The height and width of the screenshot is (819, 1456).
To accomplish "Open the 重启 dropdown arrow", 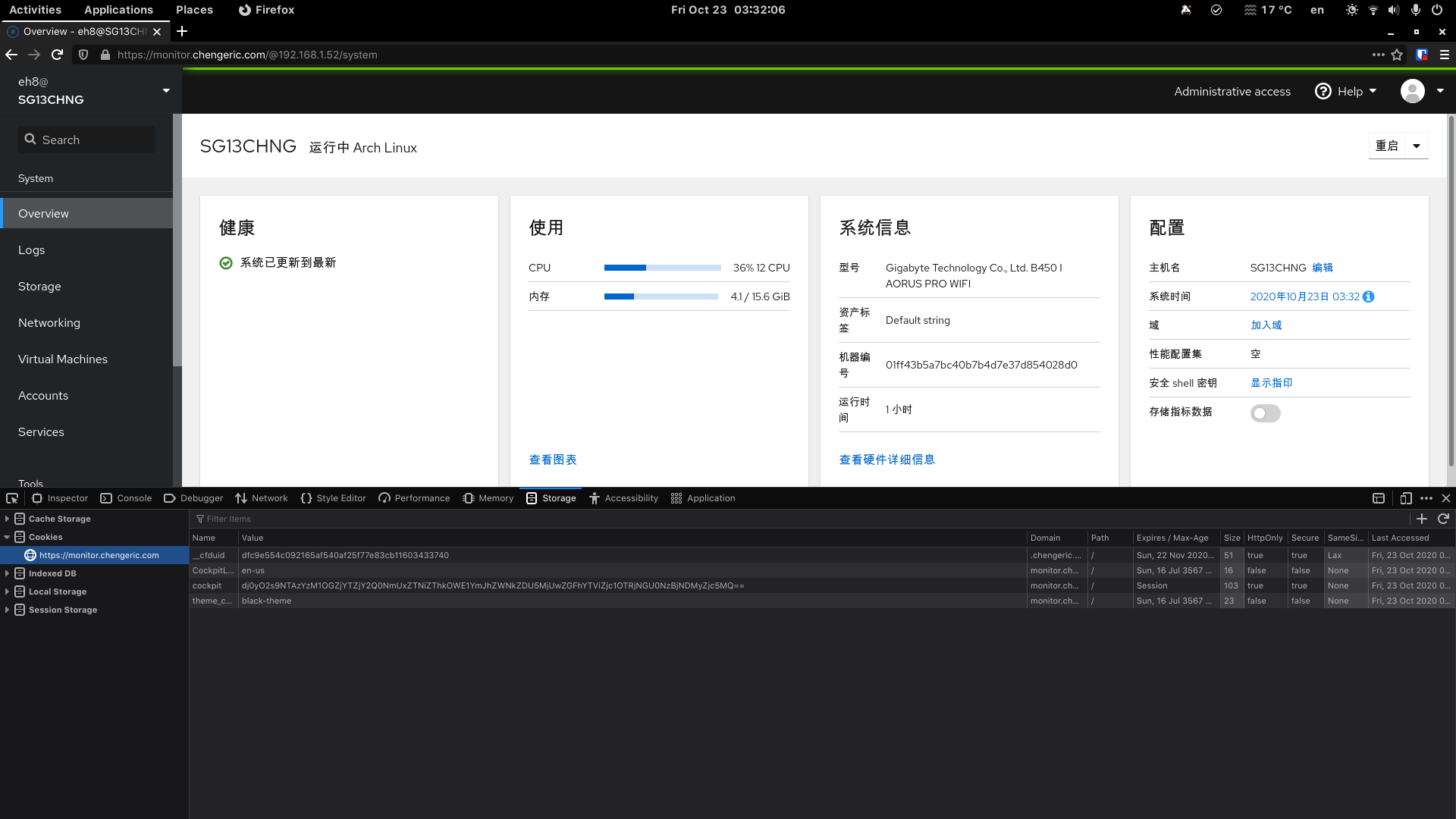I will [x=1416, y=146].
